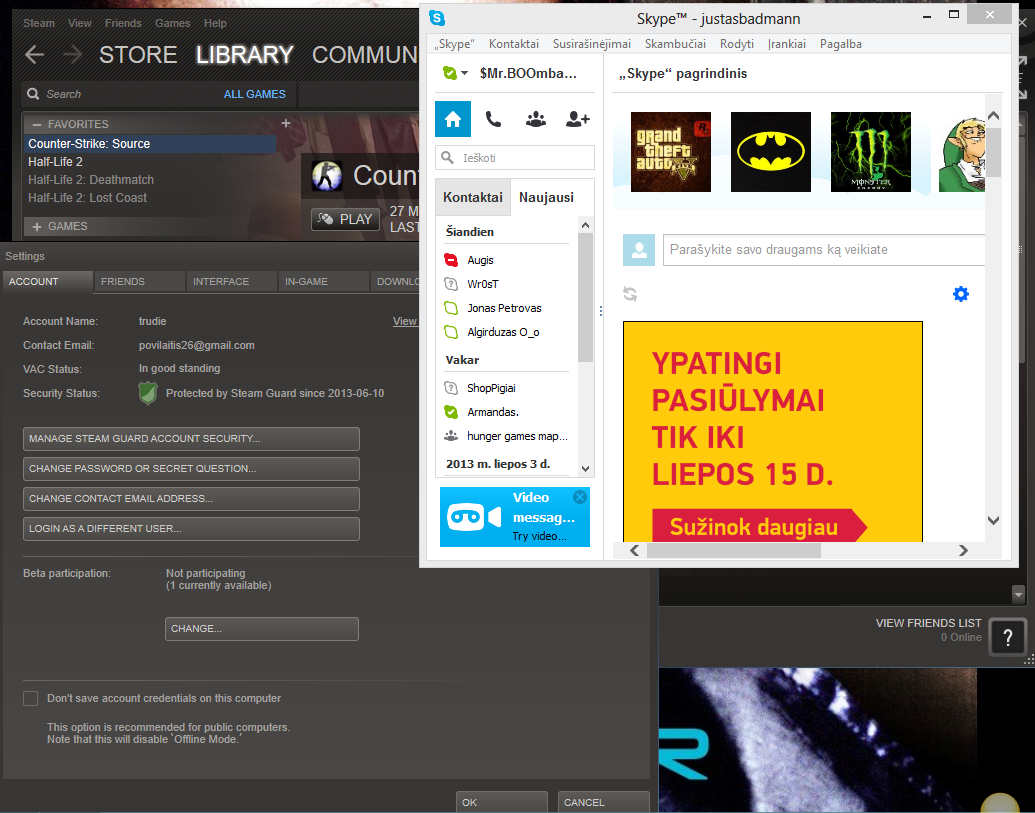Click CANCEL in Steam Settings
Screen dimensions: 1035x813
point(603,802)
